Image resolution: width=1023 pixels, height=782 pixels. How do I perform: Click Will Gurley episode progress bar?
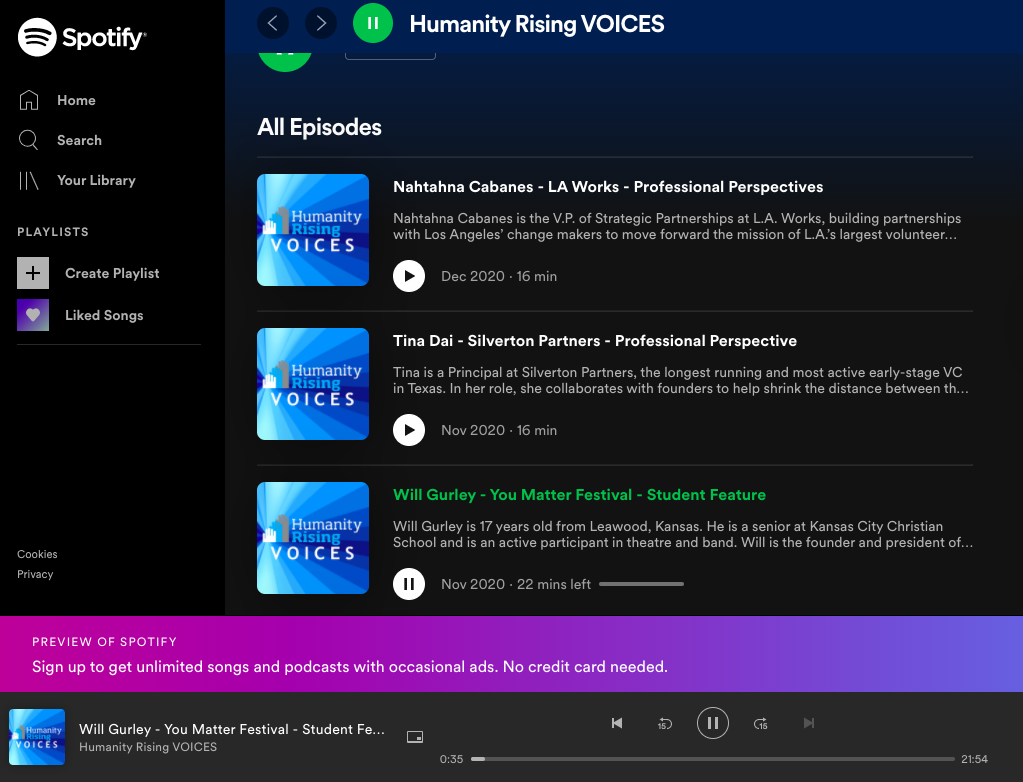click(x=641, y=584)
